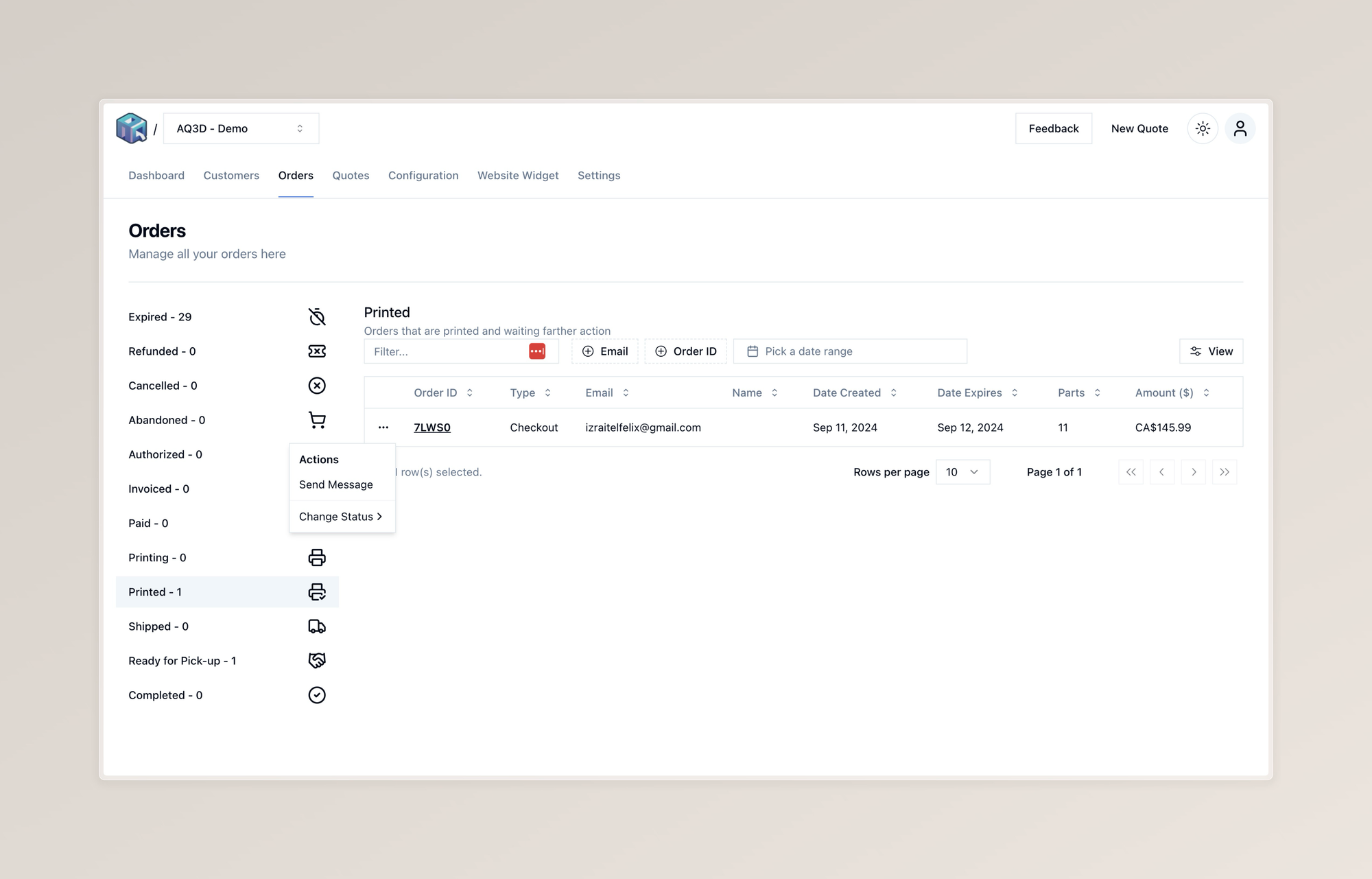The height and width of the screenshot is (879, 1372).
Task: Click the Completed check-circle icon
Action: pyautogui.click(x=316, y=695)
